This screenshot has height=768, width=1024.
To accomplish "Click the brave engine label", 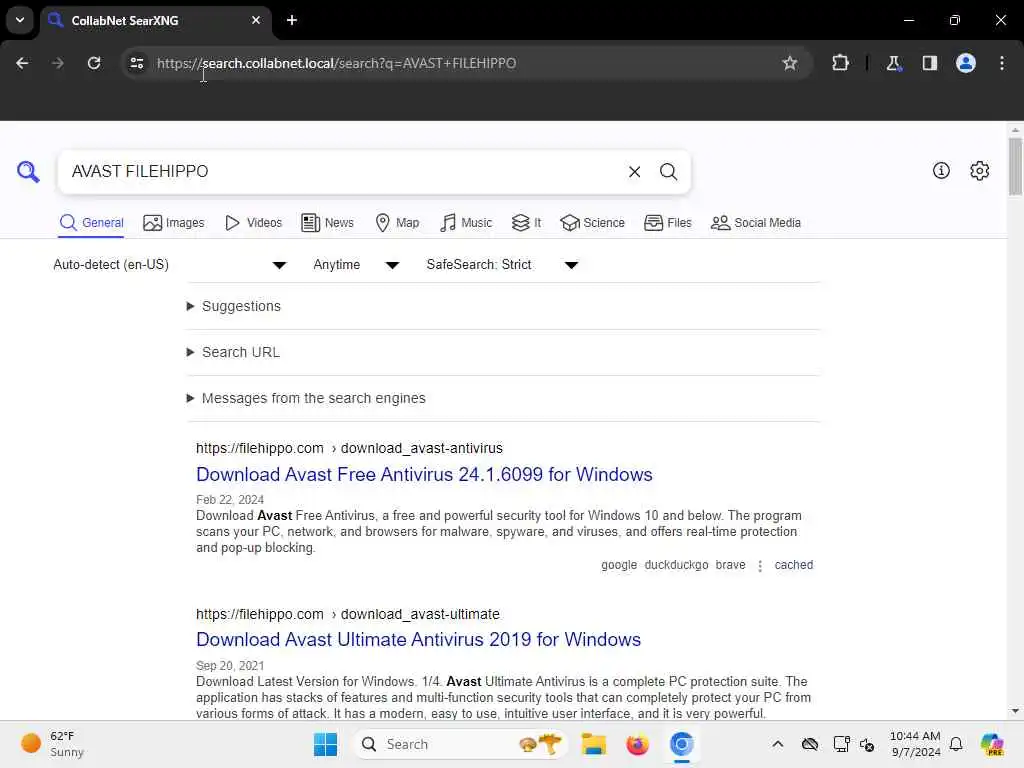I will pos(730,565).
